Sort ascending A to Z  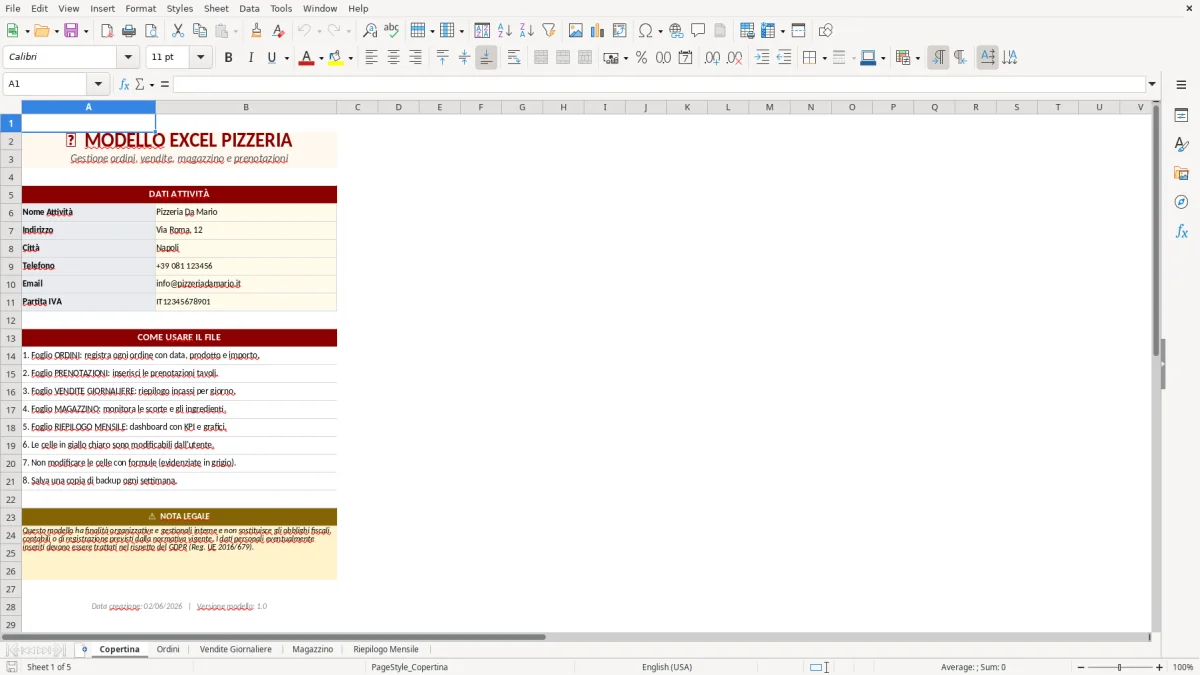(x=505, y=31)
